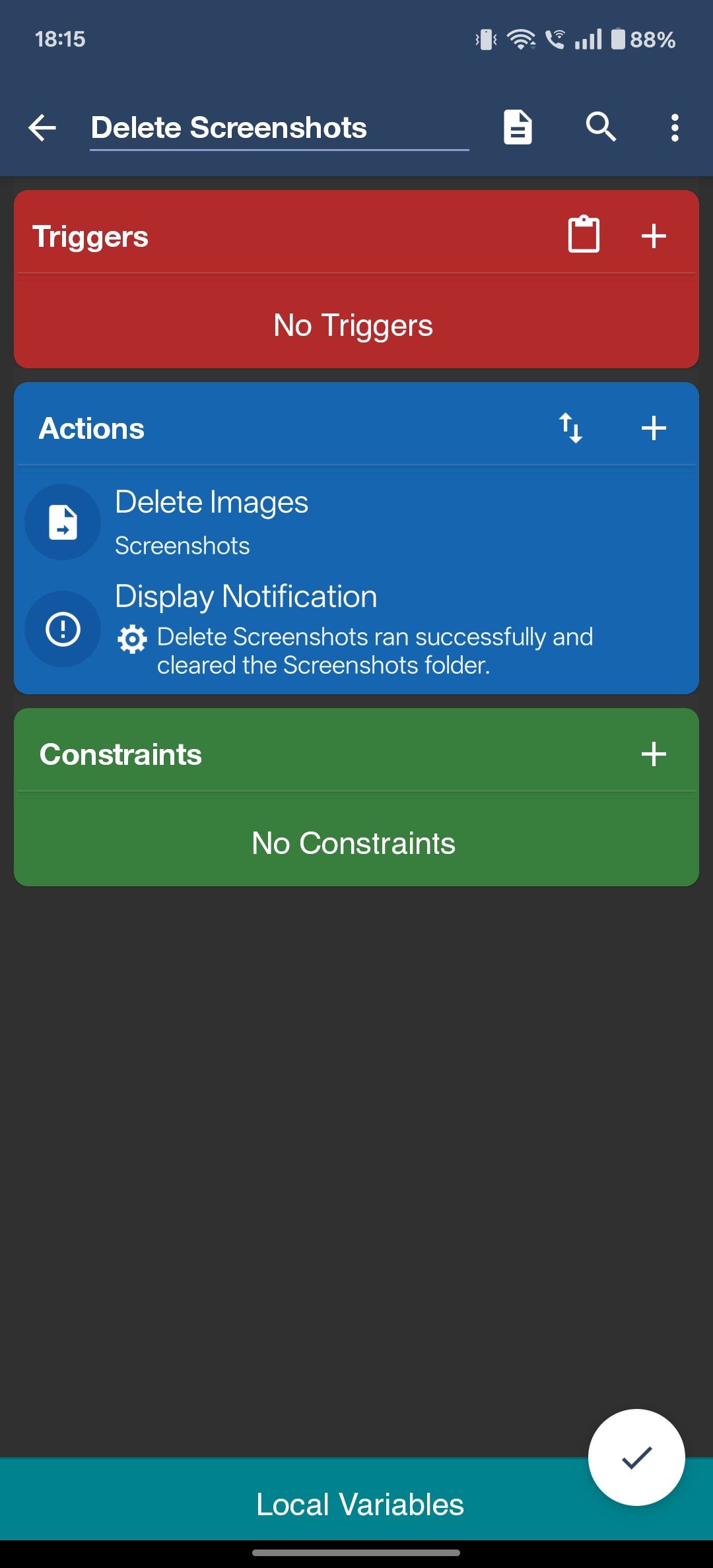The image size is (713, 1568).
Task: Select the No Triggers placeholder
Action: pyautogui.click(x=353, y=325)
